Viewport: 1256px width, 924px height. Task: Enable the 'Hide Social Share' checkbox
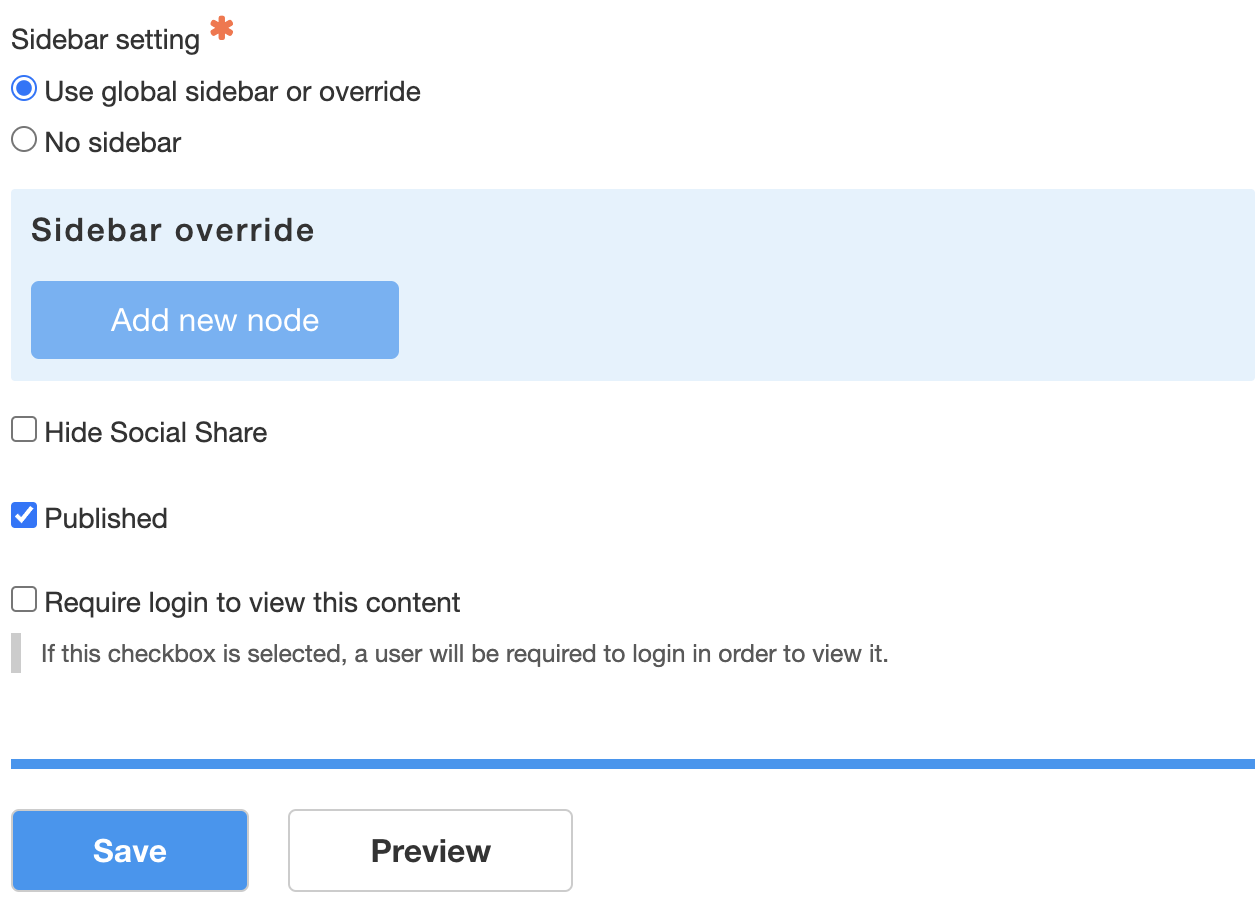pos(23,428)
